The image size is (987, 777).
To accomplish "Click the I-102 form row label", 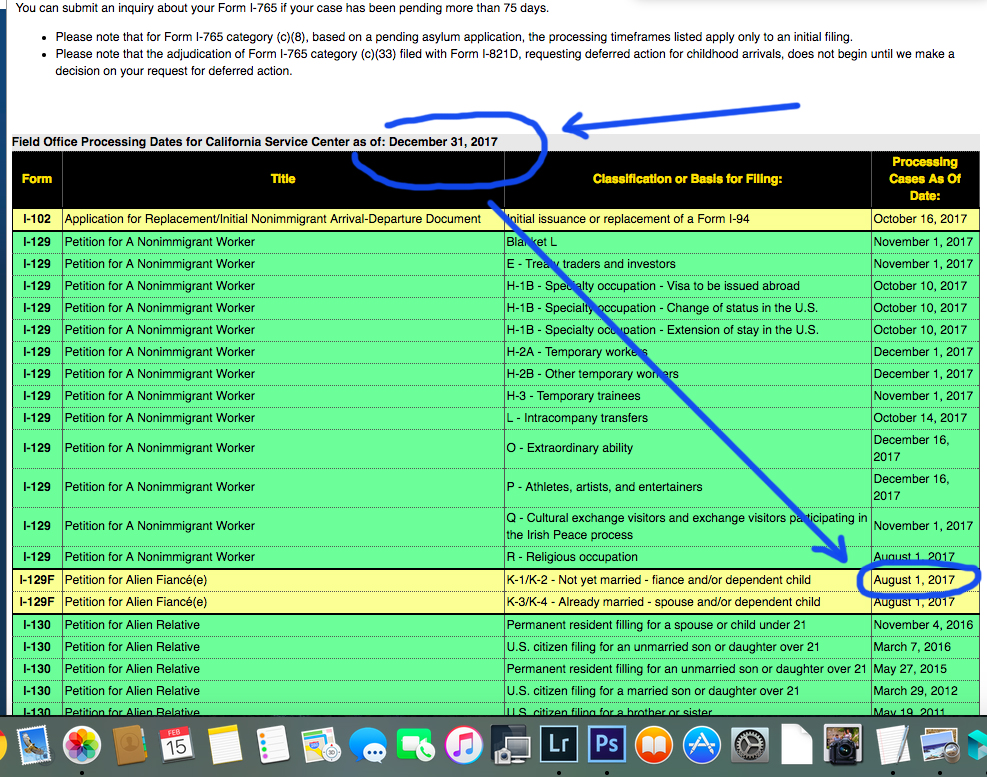I will point(37,219).
